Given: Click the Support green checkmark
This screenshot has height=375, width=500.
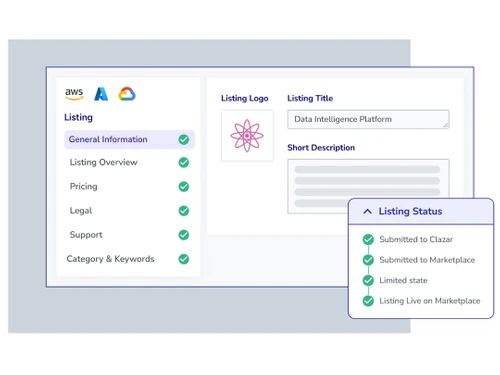Looking at the screenshot, I should pos(184,235).
